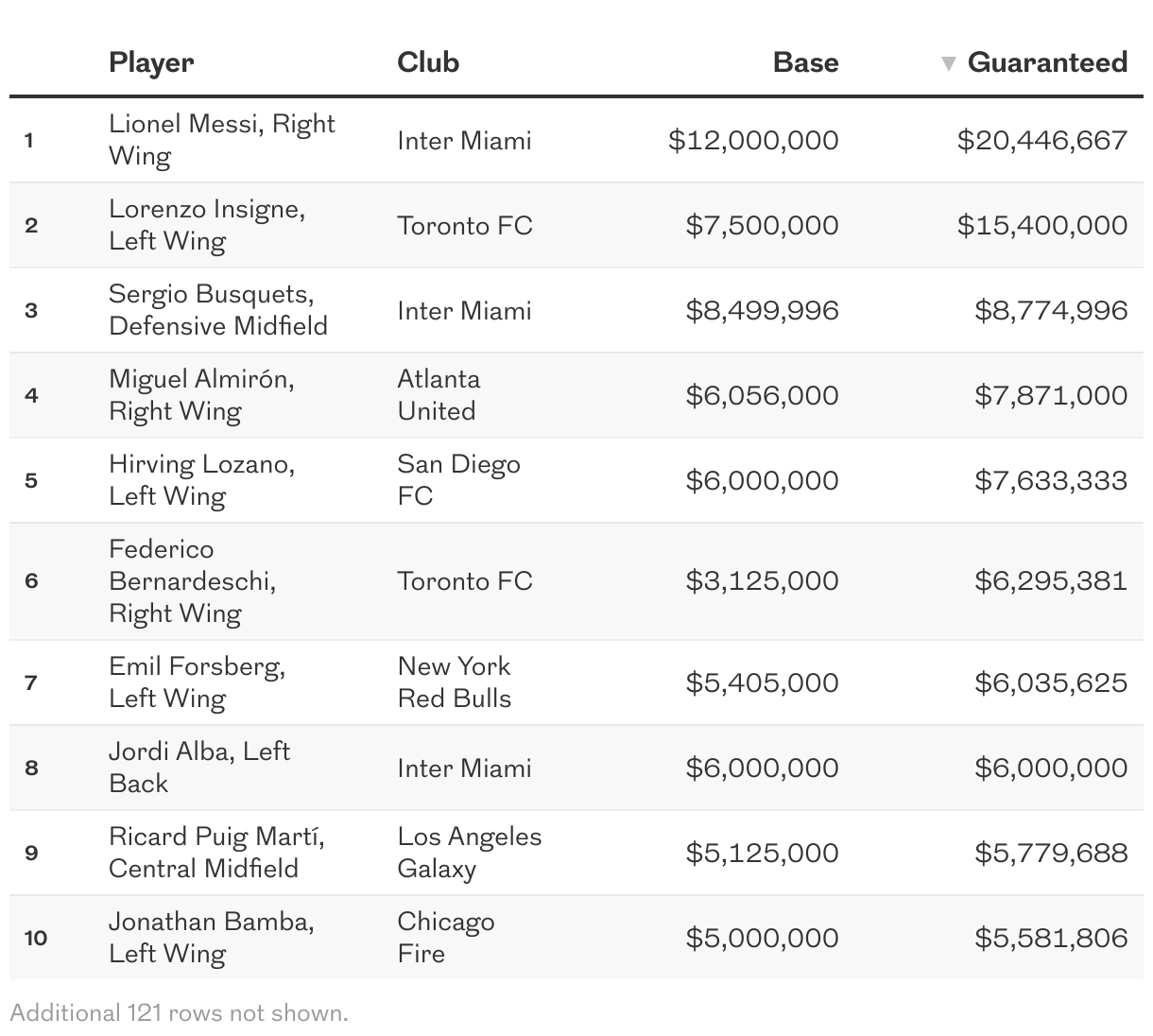Screen dimensions: 1153x1036
Task: Click rank number 10 in table
Action: (36, 938)
